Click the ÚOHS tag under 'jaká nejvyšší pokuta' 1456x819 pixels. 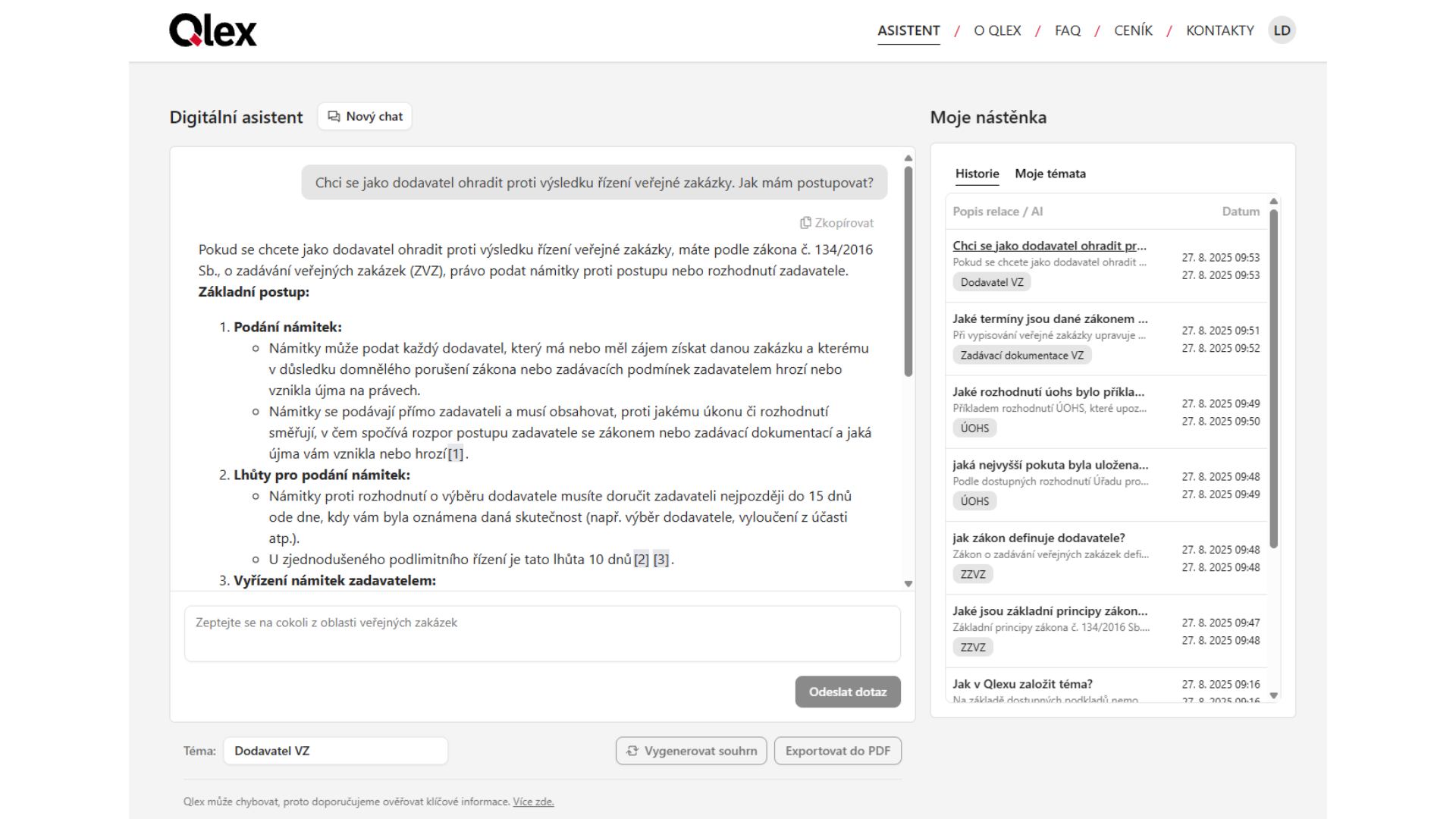click(974, 501)
